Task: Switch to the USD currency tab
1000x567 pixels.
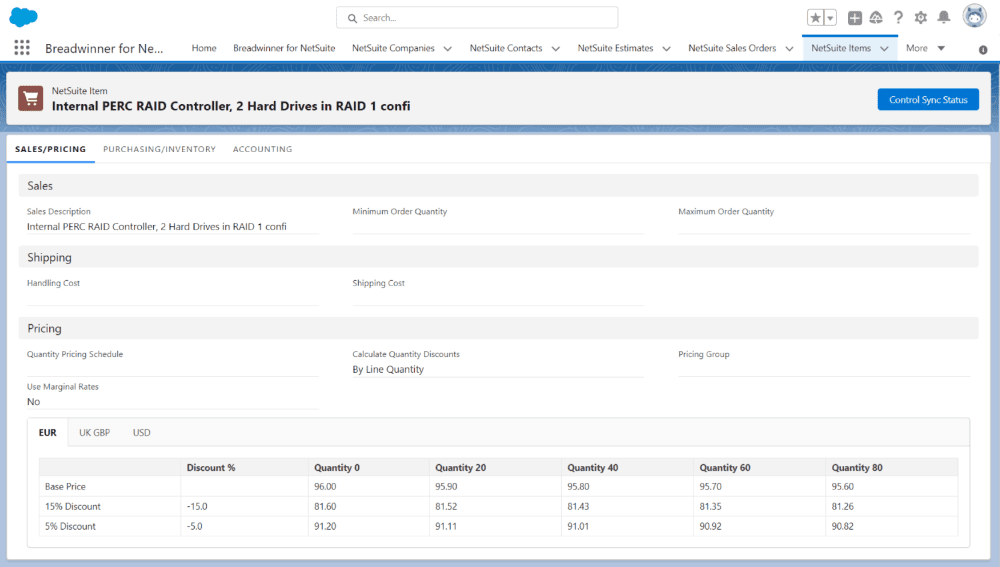Action: (142, 432)
